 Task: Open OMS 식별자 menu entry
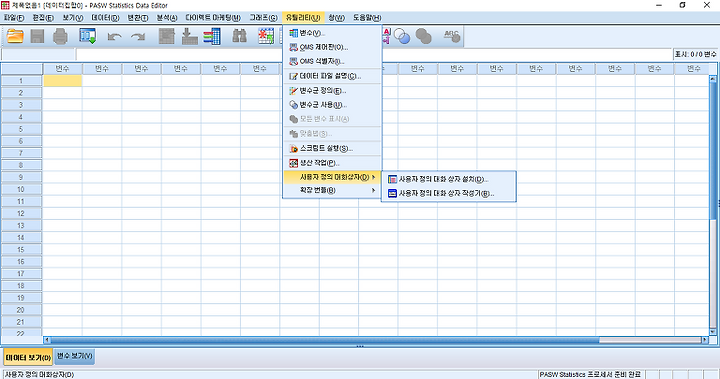332,61
